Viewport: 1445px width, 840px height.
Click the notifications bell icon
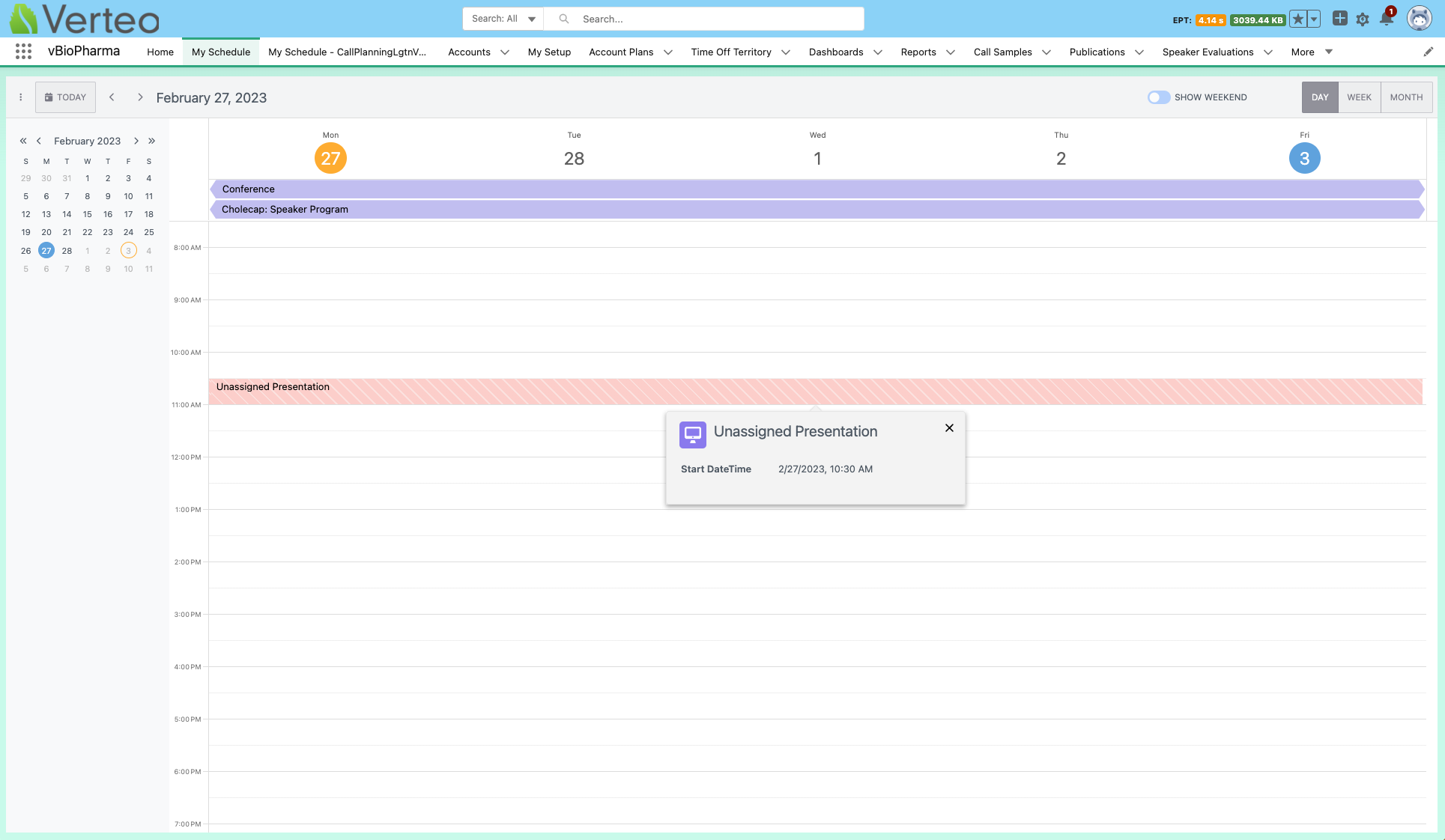click(1387, 19)
